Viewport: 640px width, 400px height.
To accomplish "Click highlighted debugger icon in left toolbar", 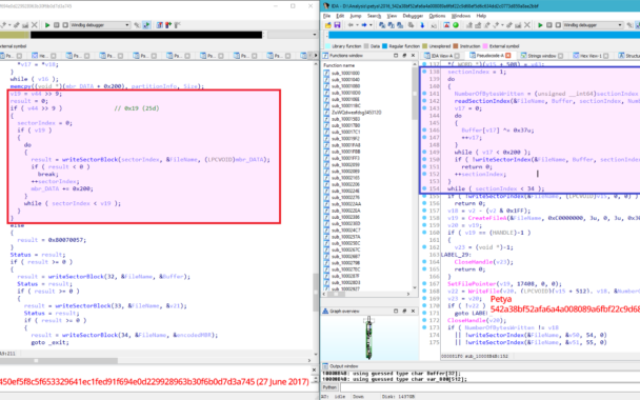I will (146, 25).
